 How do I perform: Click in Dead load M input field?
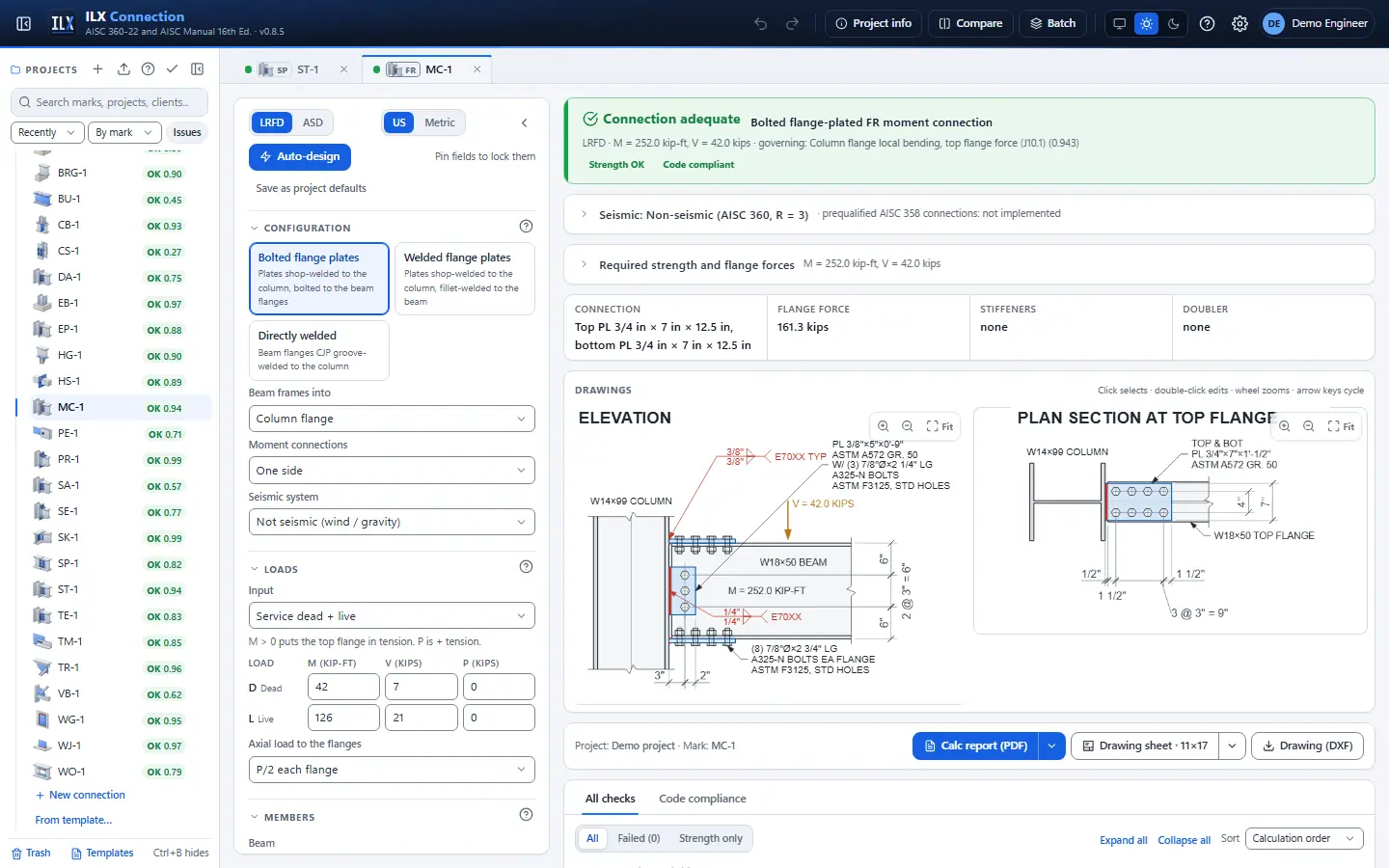343,687
